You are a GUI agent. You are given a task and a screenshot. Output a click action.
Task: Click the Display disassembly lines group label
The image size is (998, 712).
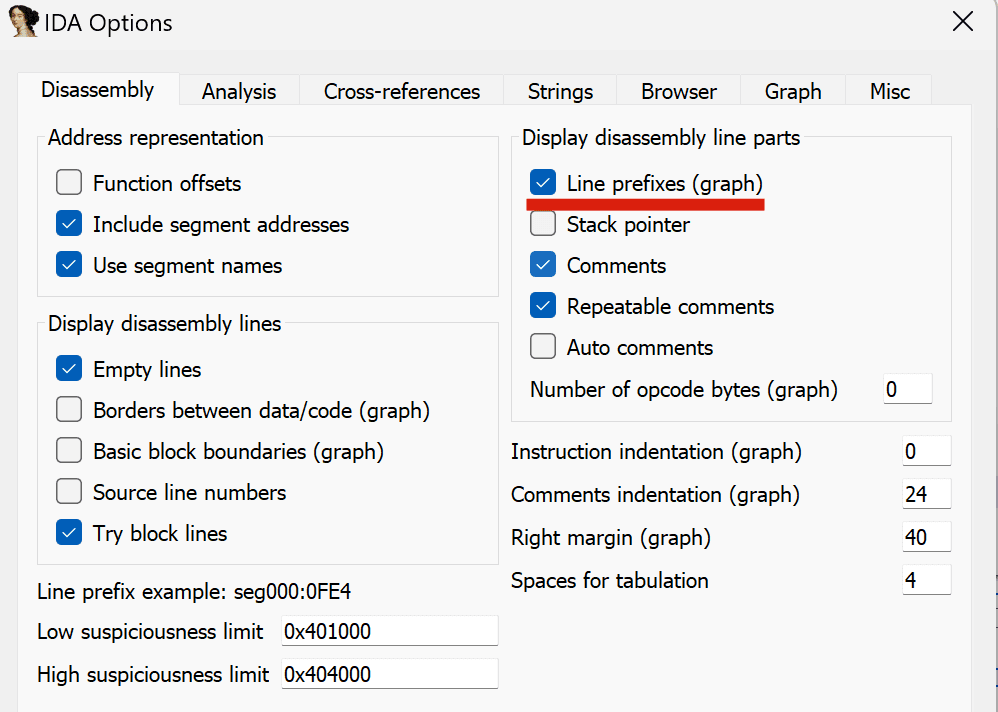[x=165, y=323]
